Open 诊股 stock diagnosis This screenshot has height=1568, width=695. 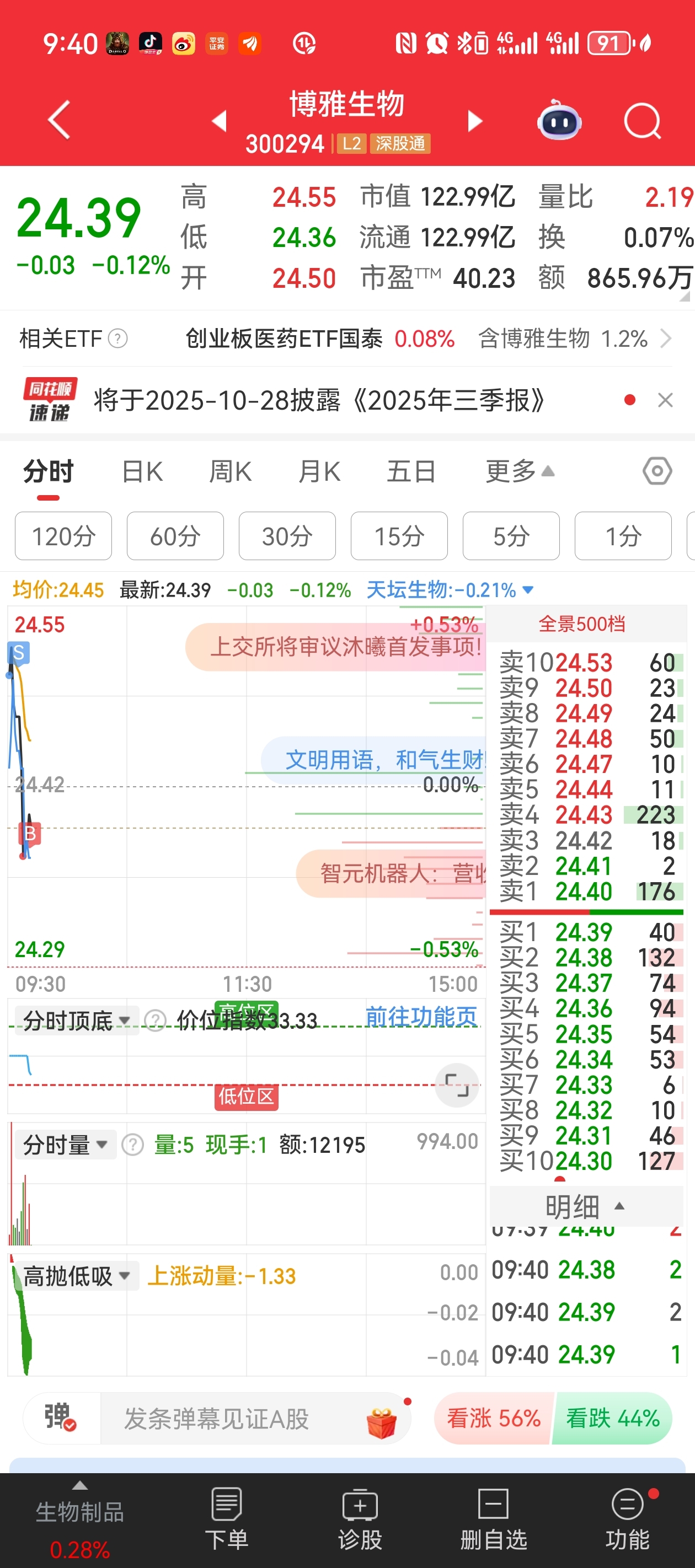(360, 1519)
